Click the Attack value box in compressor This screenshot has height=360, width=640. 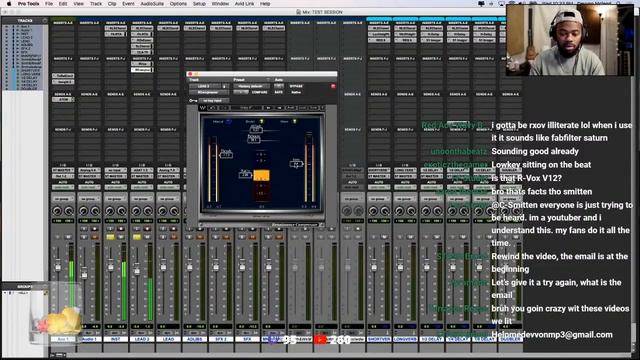click(256, 130)
